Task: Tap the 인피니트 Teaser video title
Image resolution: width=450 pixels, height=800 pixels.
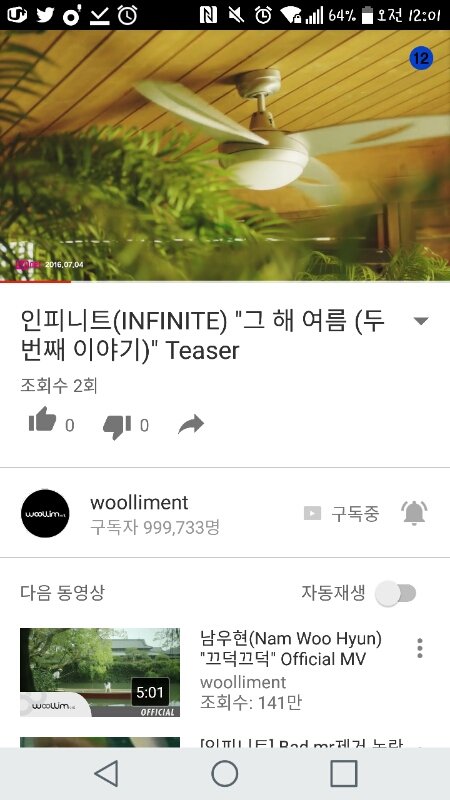Action: pos(203,336)
